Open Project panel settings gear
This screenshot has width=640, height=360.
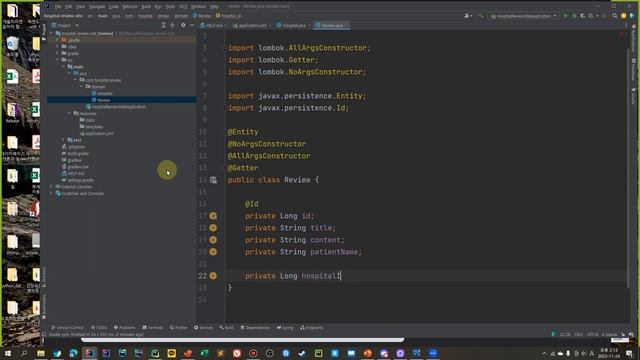183,25
